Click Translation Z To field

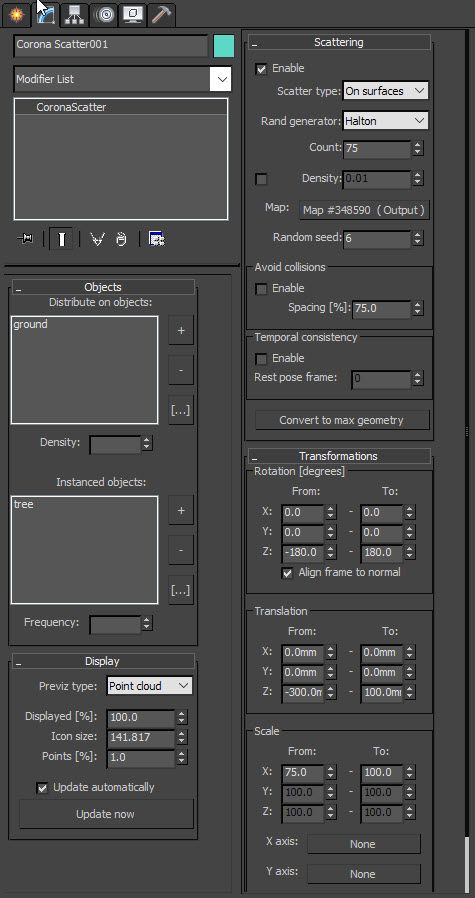click(x=382, y=692)
